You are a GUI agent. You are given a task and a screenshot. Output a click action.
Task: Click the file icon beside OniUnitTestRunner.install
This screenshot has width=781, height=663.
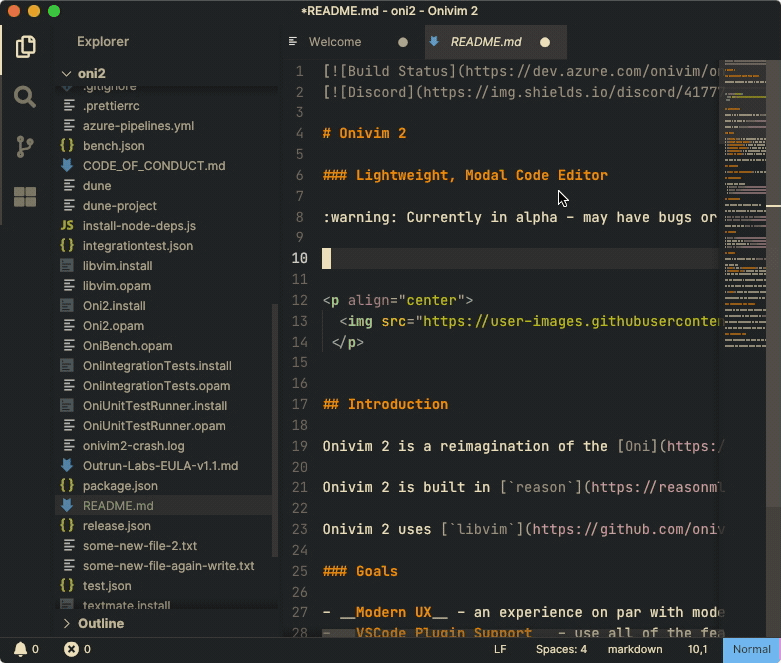tap(67, 405)
